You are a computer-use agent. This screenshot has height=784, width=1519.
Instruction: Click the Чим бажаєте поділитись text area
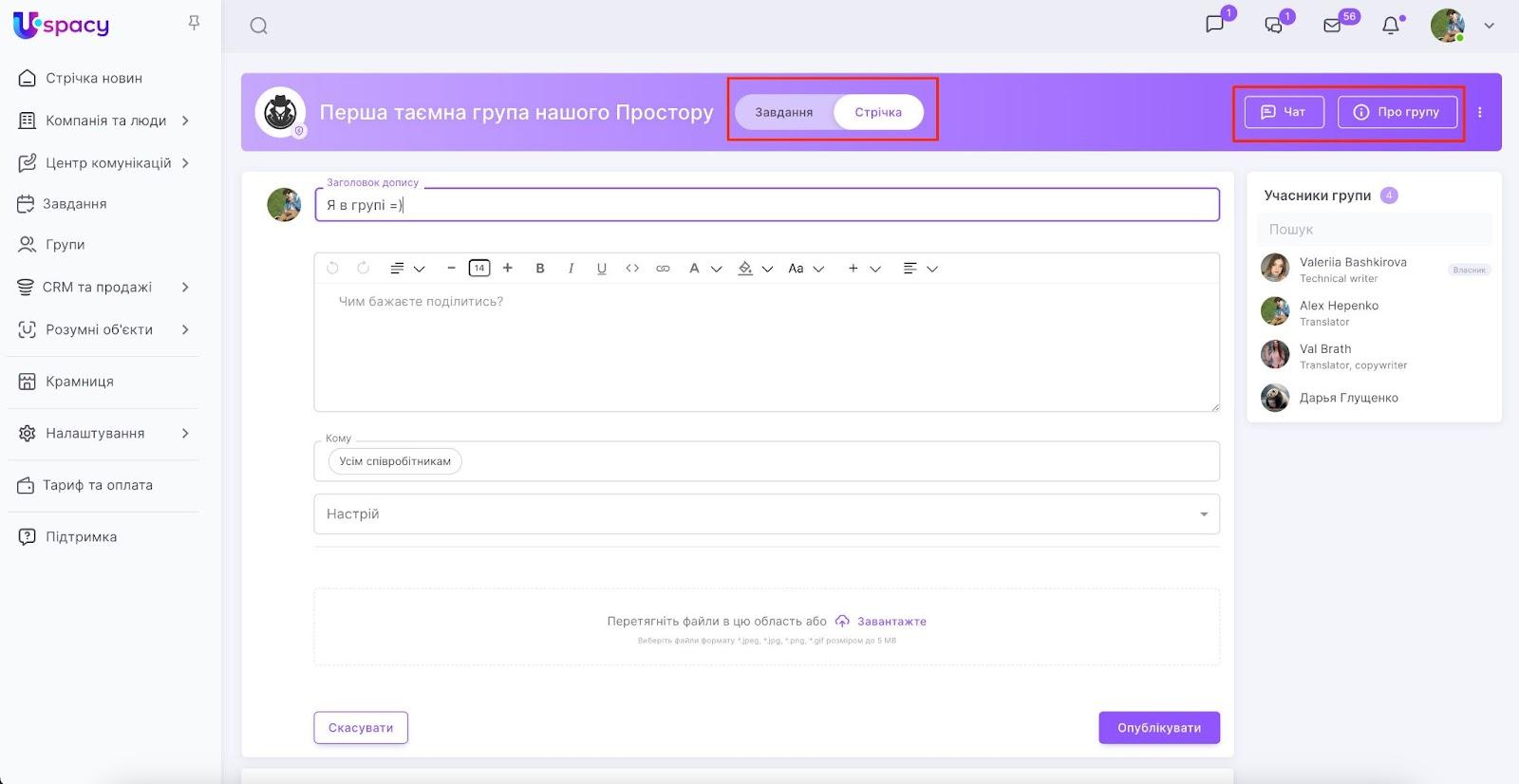click(x=766, y=347)
